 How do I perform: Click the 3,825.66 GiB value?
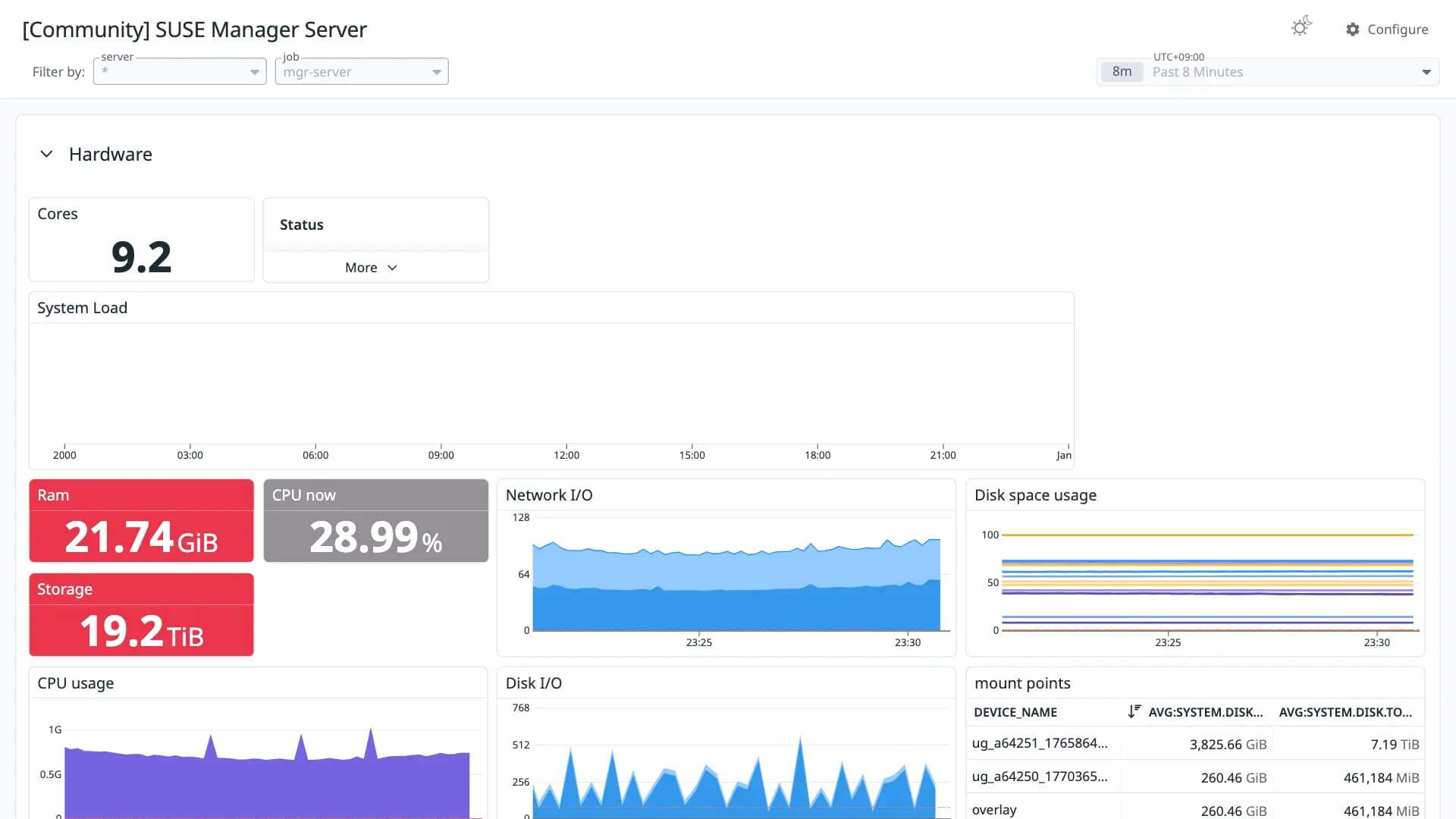click(x=1228, y=744)
